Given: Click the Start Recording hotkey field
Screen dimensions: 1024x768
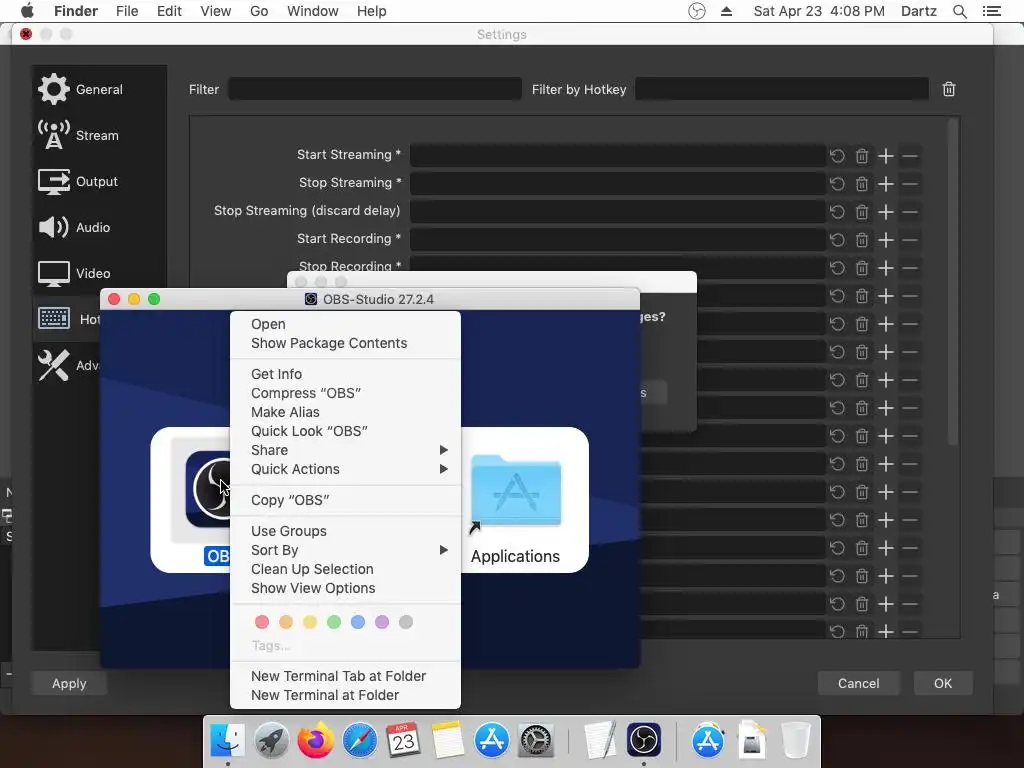Looking at the screenshot, I should pos(618,240).
